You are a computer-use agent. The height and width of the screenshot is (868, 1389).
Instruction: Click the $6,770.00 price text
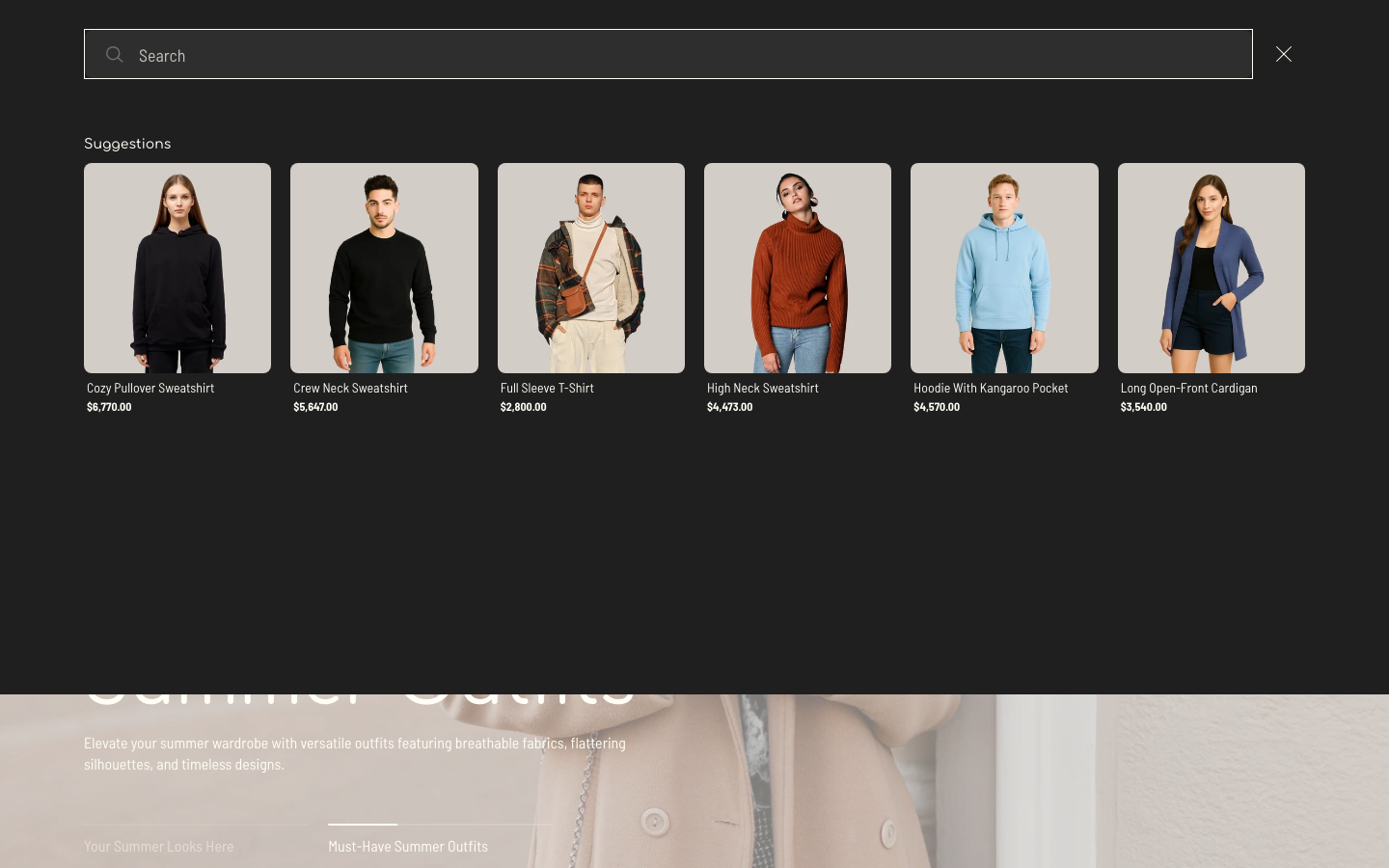coord(109,407)
